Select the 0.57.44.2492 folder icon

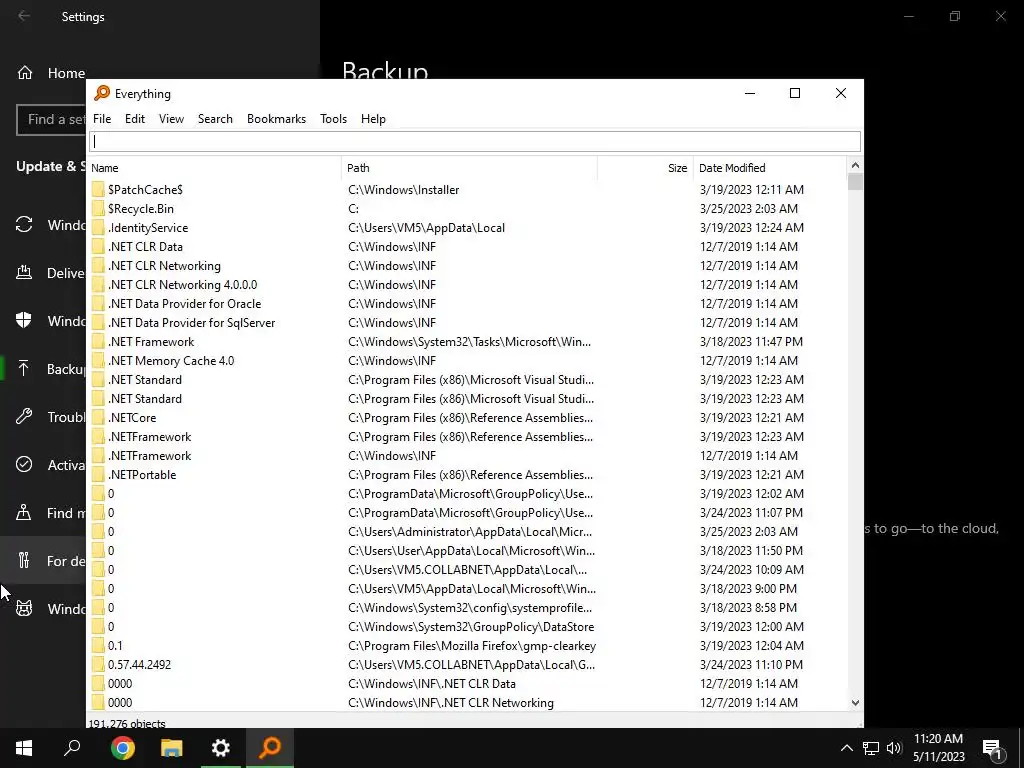click(x=98, y=664)
